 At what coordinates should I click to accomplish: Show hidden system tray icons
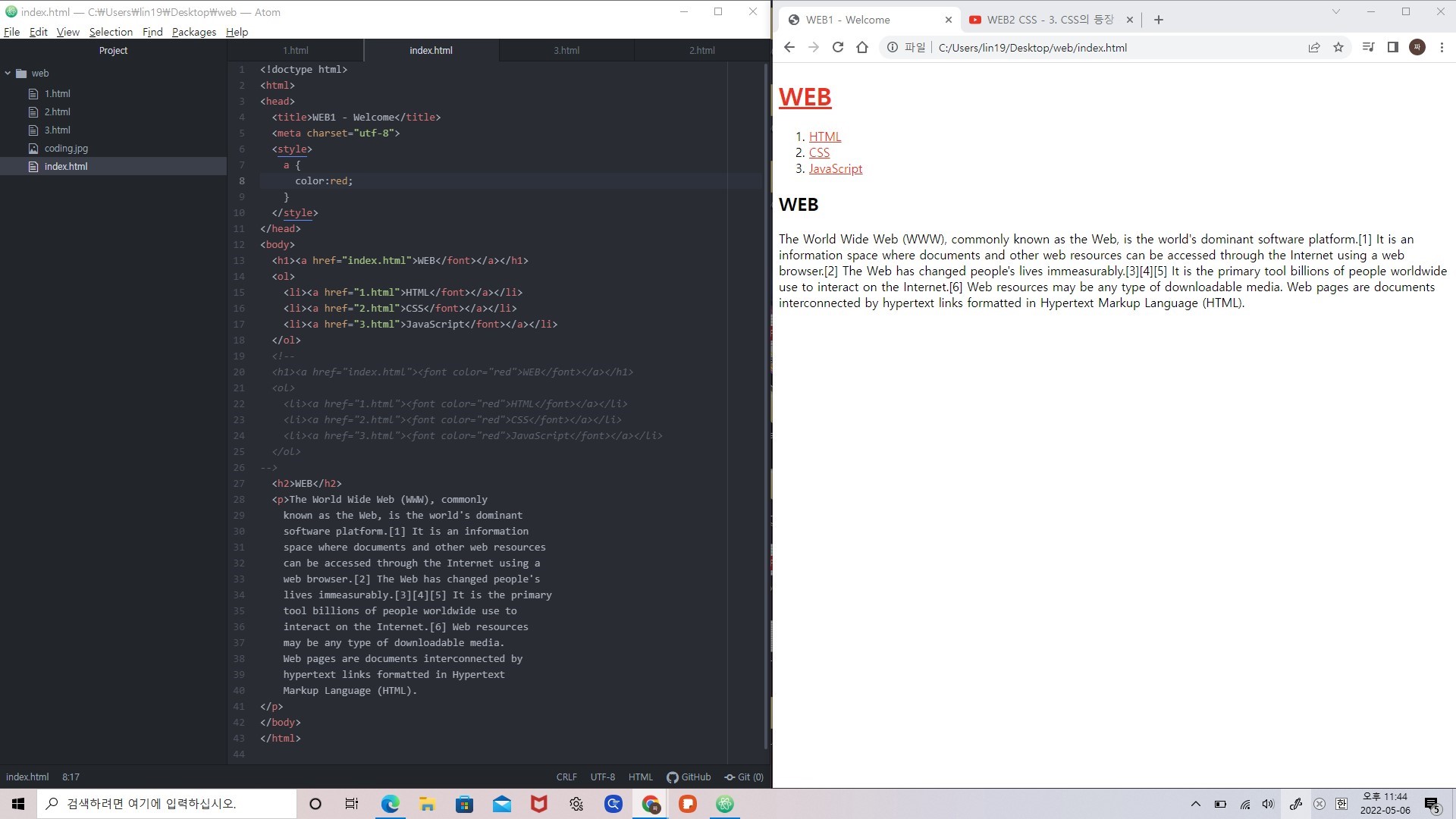[x=1196, y=804]
